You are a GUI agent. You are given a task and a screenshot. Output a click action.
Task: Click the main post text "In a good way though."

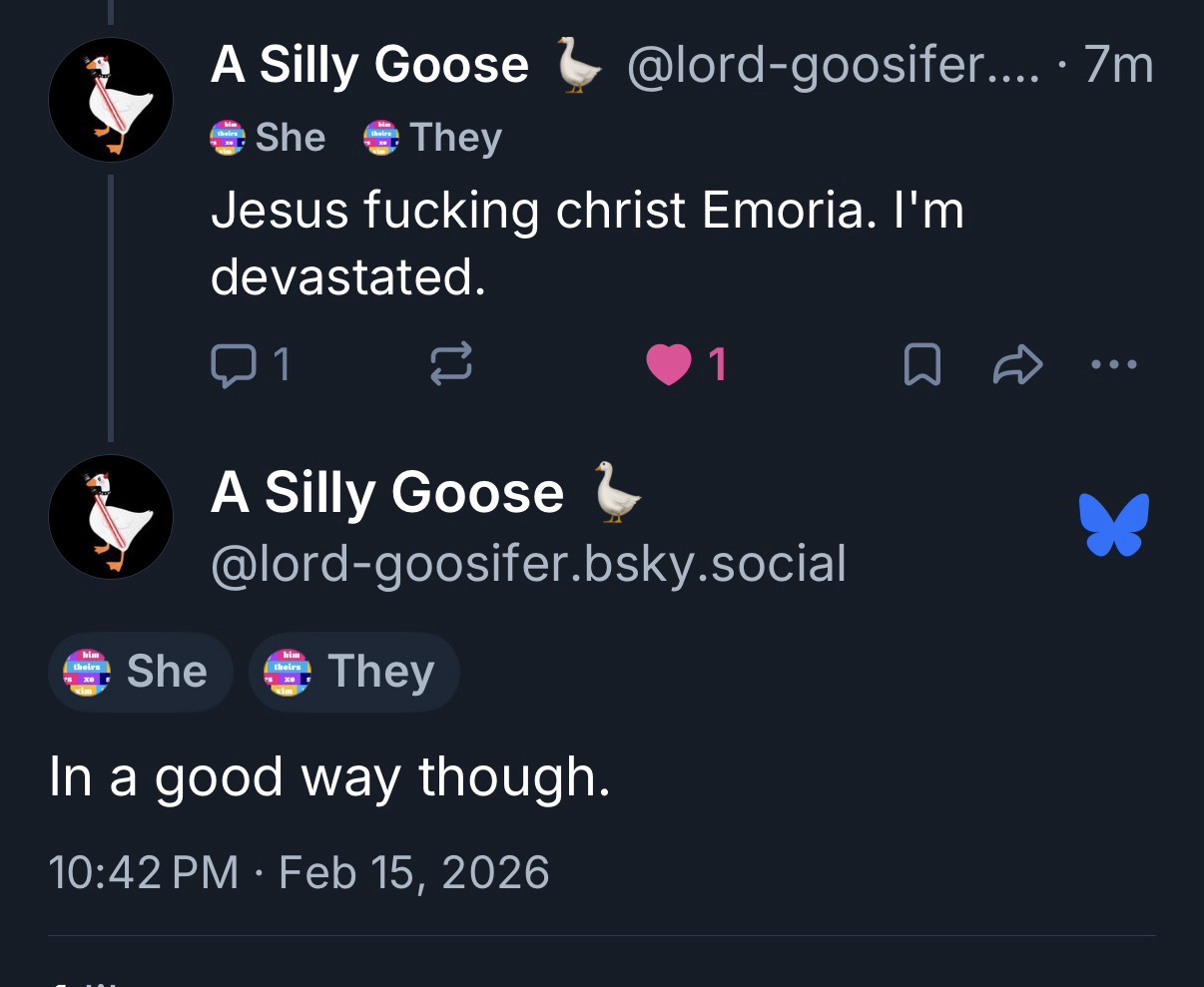point(329,777)
